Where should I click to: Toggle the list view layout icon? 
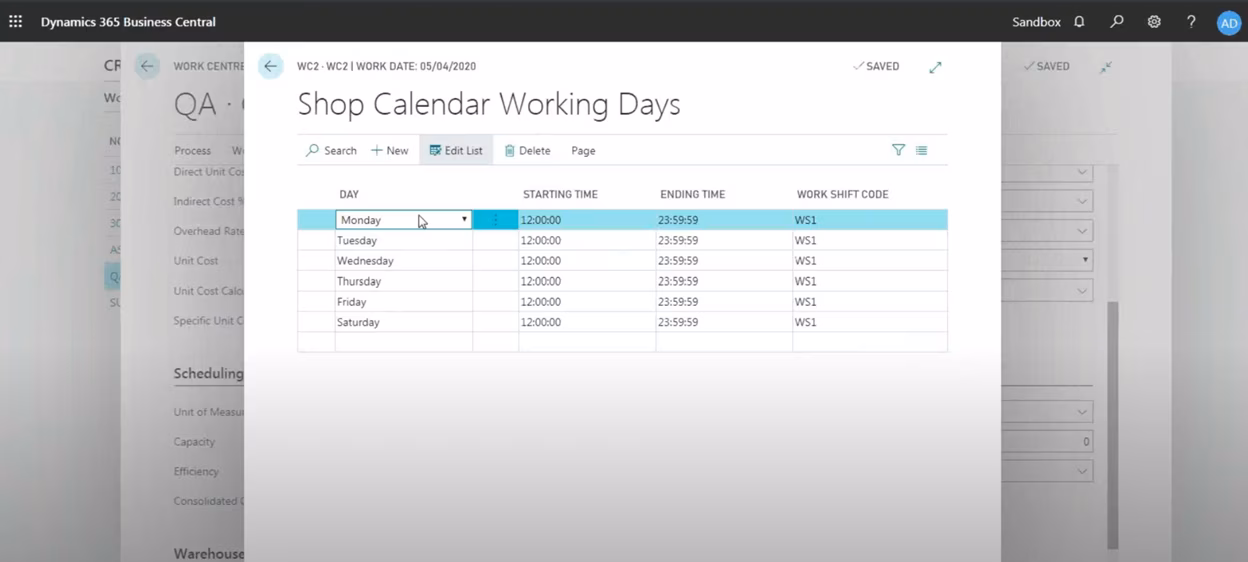click(x=921, y=150)
